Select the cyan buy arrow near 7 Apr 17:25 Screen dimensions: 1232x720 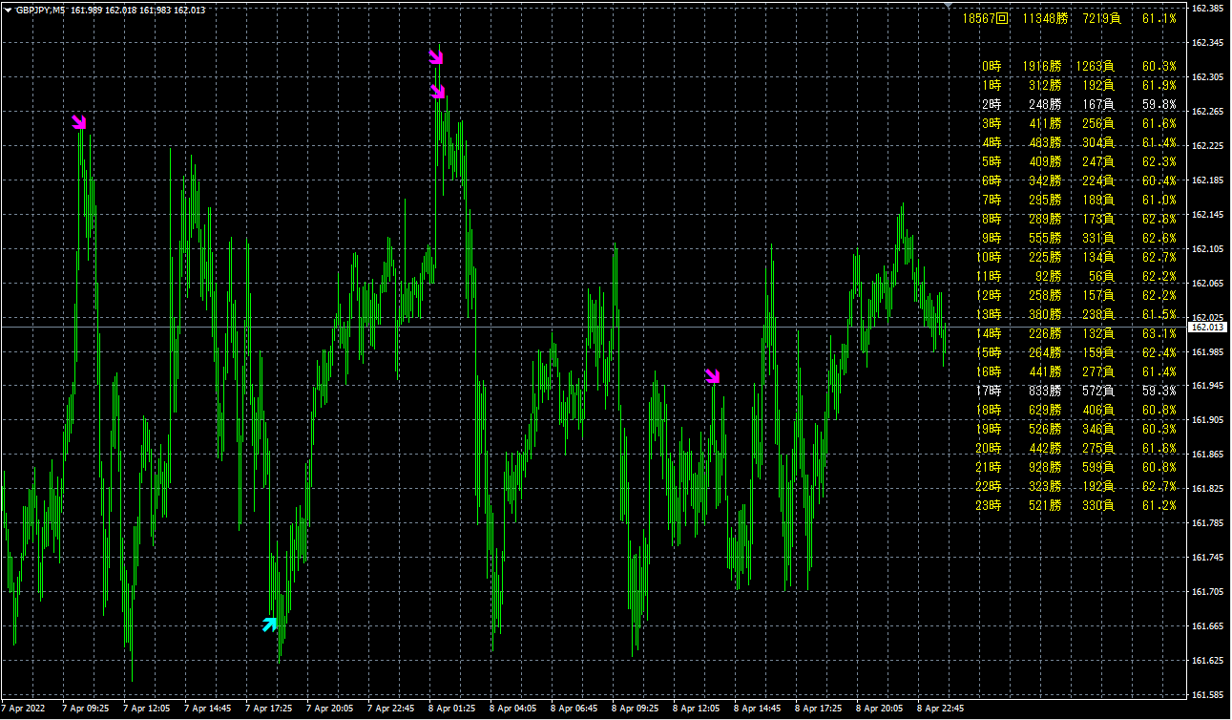(269, 625)
